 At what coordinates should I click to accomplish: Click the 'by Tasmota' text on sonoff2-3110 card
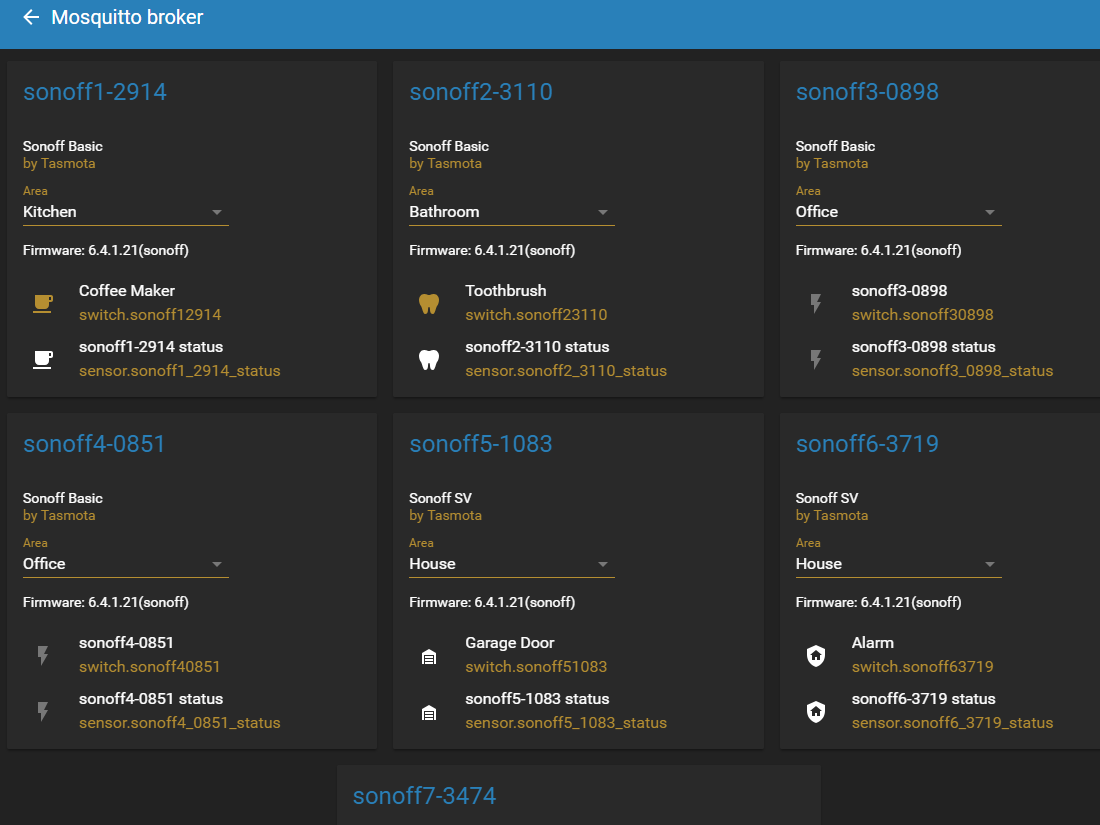tap(445, 163)
